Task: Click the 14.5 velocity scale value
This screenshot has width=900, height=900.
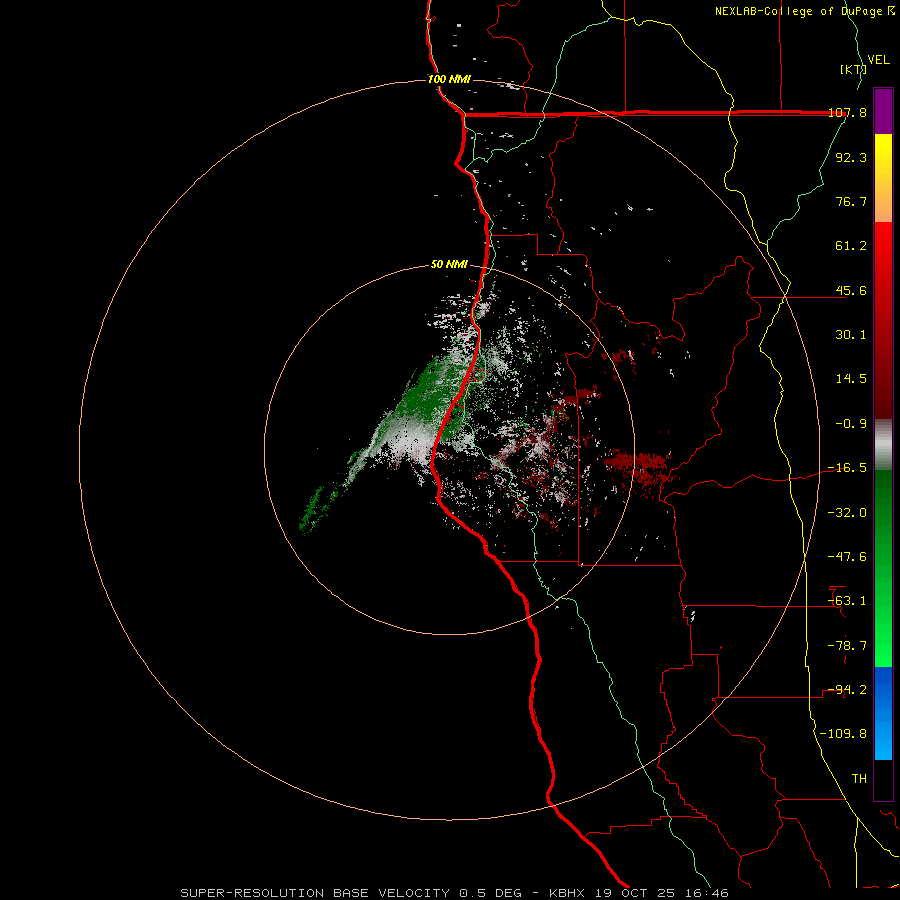Action: coord(851,379)
